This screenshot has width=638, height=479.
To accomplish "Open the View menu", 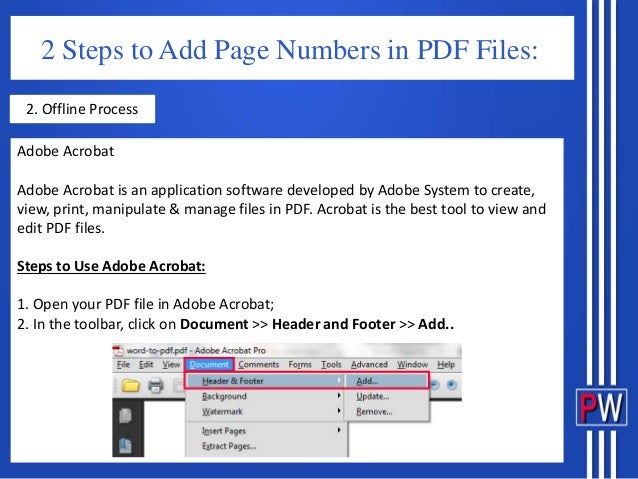I will click(x=171, y=364).
